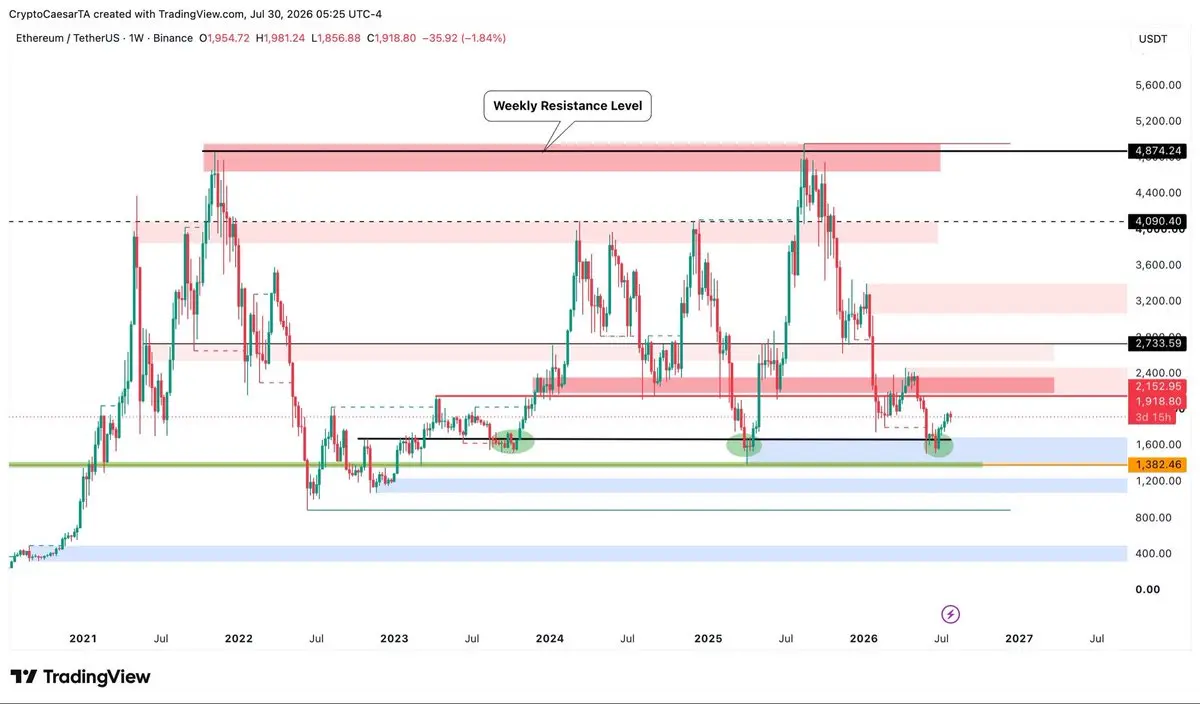1200x704 pixels.
Task: Click the 1,382.46 orange price label
Action: (x=1159, y=465)
